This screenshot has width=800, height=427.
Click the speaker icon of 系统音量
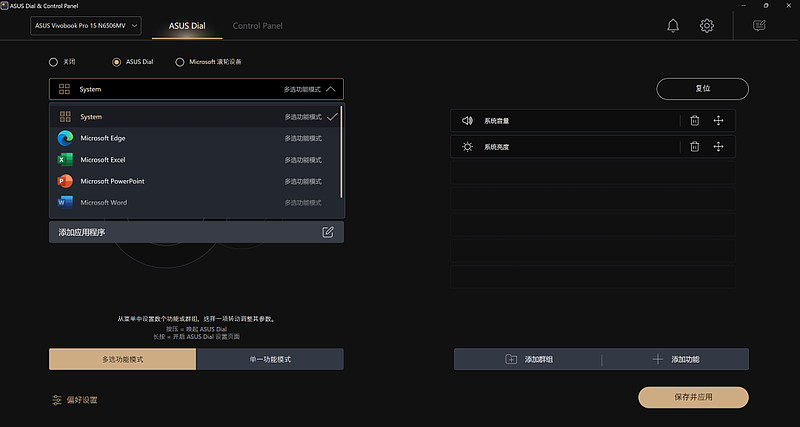click(467, 121)
